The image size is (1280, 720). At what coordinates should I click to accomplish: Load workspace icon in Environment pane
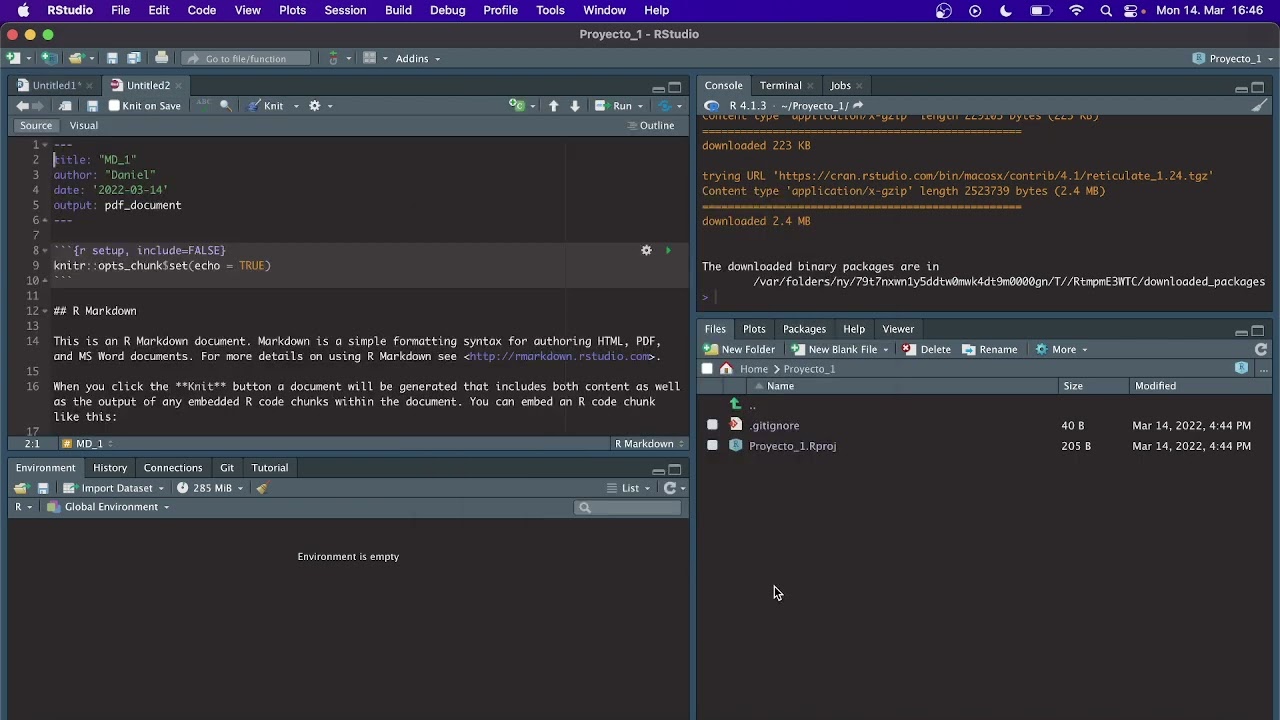(20, 488)
